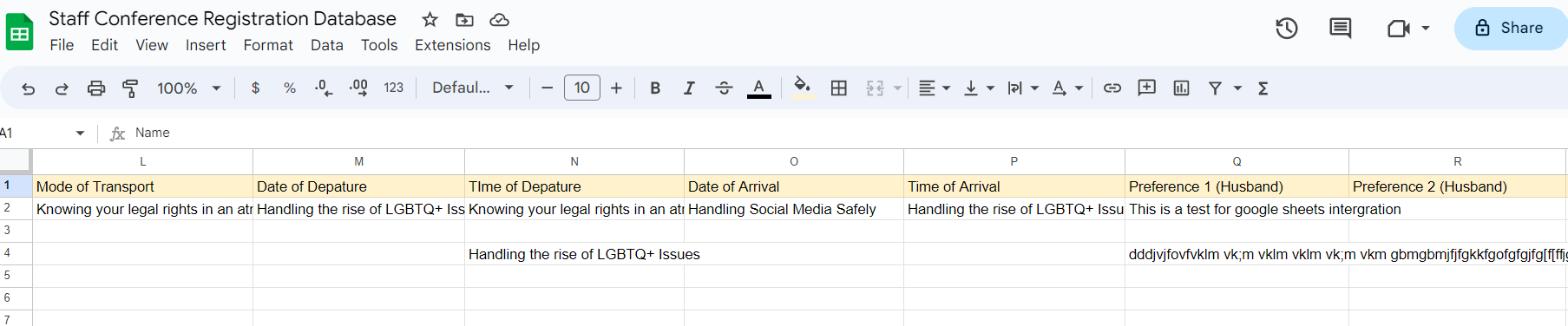
Task: Click the Mode of Transport cell
Action: click(x=143, y=186)
